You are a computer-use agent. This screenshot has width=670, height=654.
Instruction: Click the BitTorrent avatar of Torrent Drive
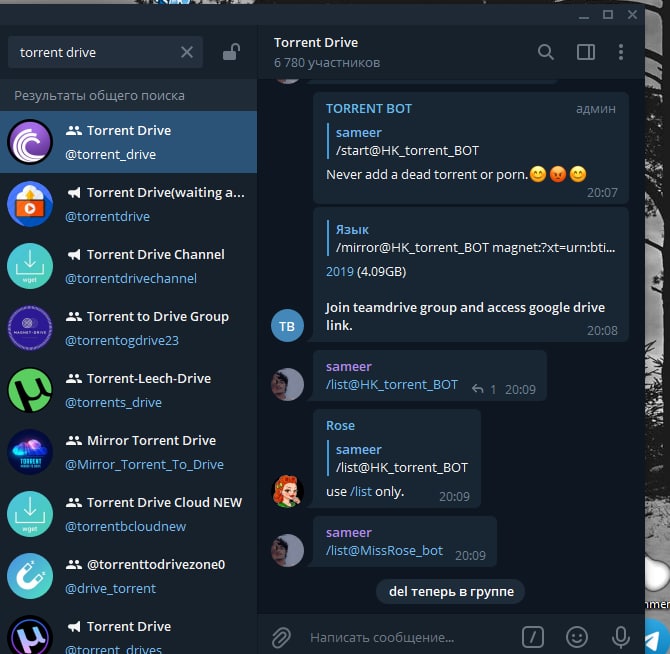click(30, 142)
